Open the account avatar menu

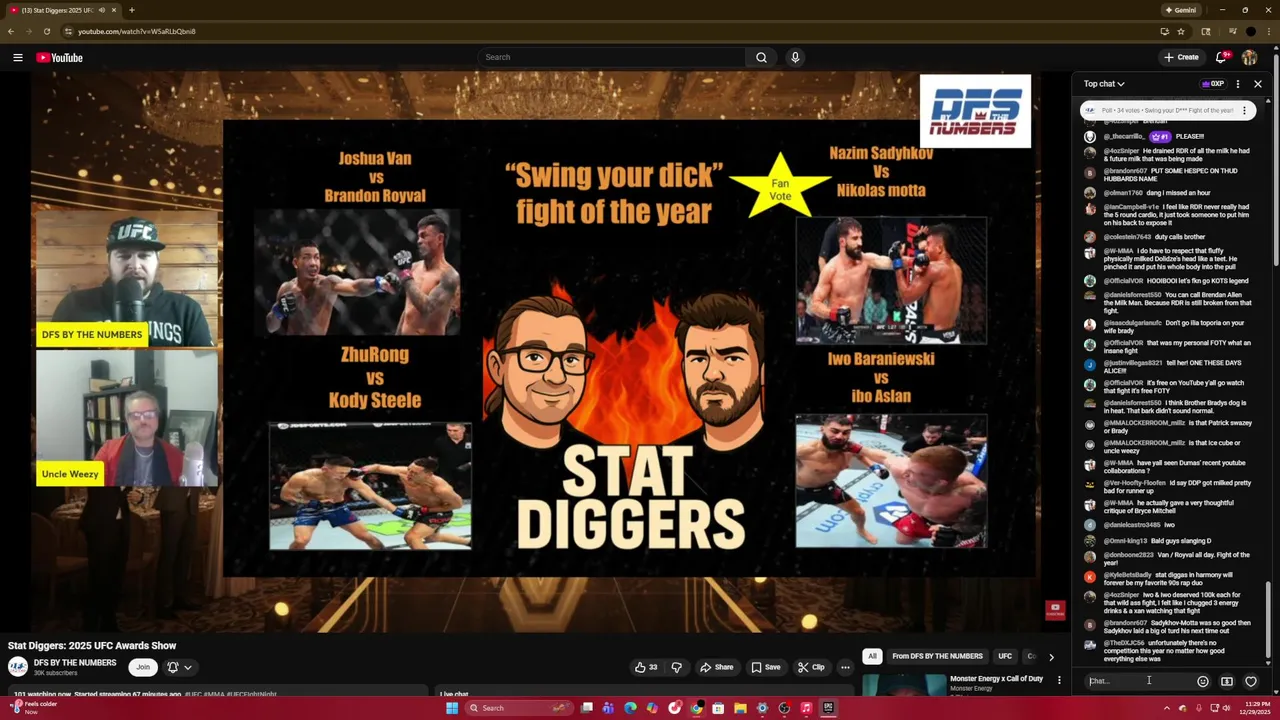point(1249,57)
